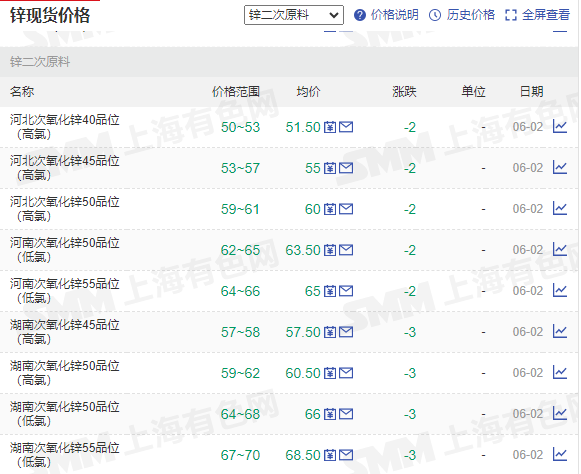581x474 pixels.
Task: Click the yuan price icon for 河北次氧化锌50品位
Action: tap(330, 209)
